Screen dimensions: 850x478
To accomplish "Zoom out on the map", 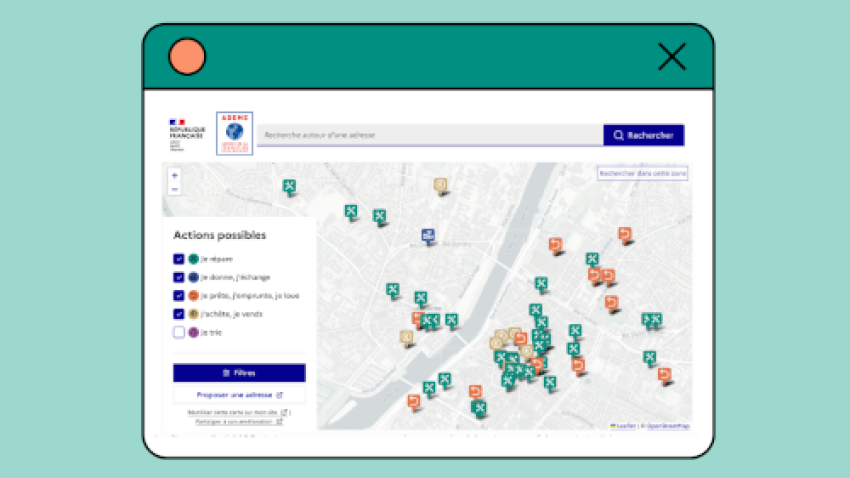I will (x=175, y=189).
